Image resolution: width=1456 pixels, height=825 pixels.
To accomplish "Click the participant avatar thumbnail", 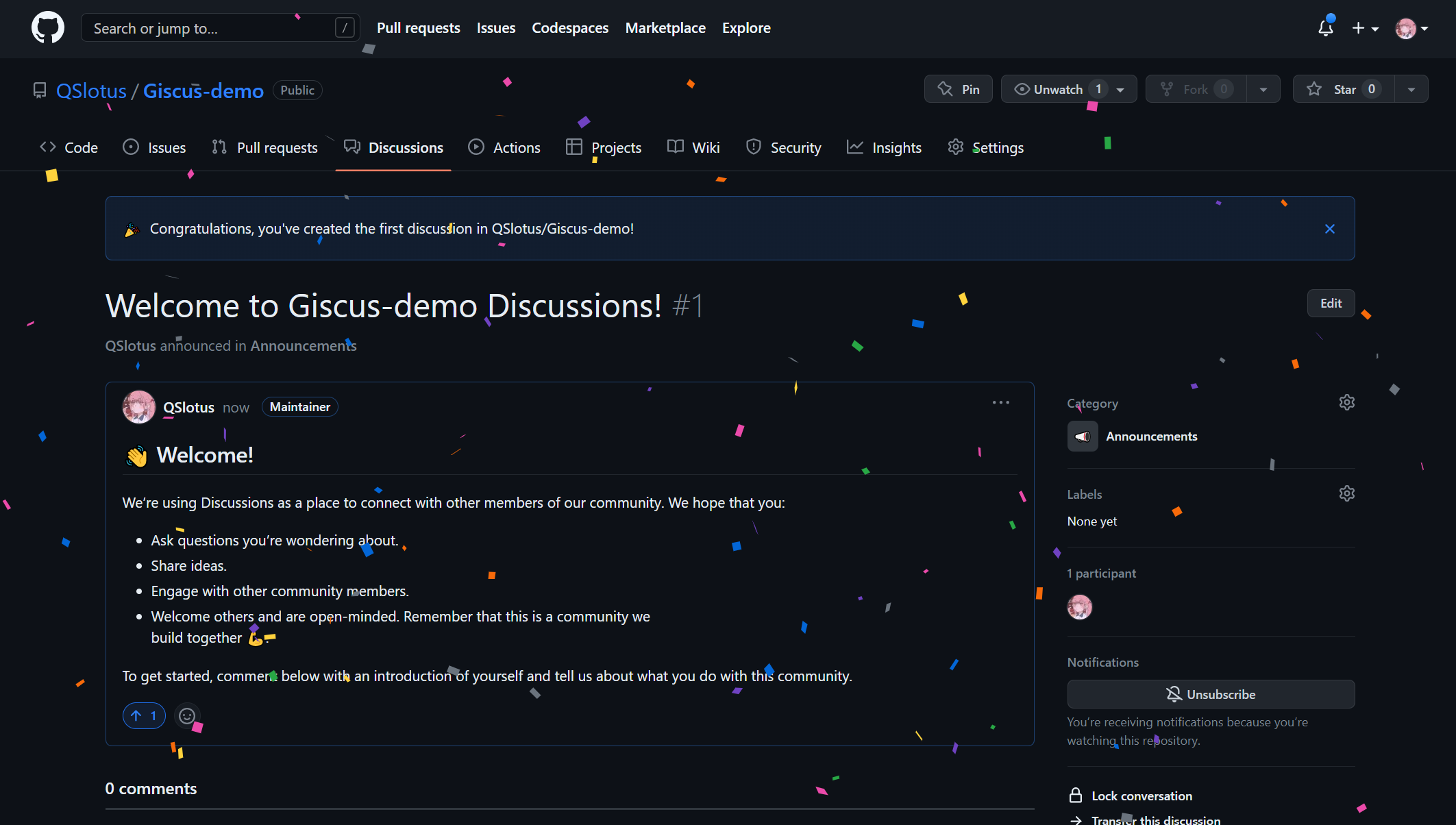I will tap(1079, 607).
